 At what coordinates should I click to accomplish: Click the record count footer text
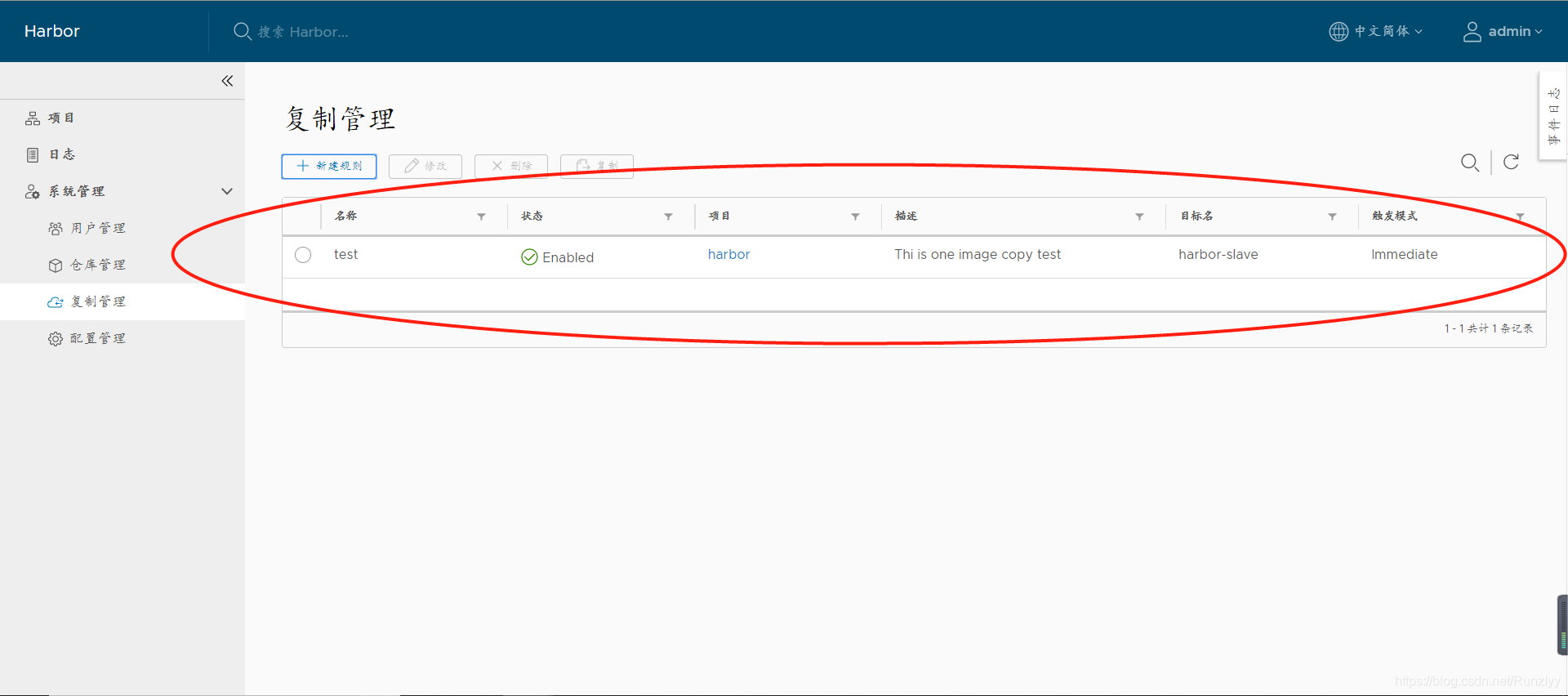pos(1488,328)
